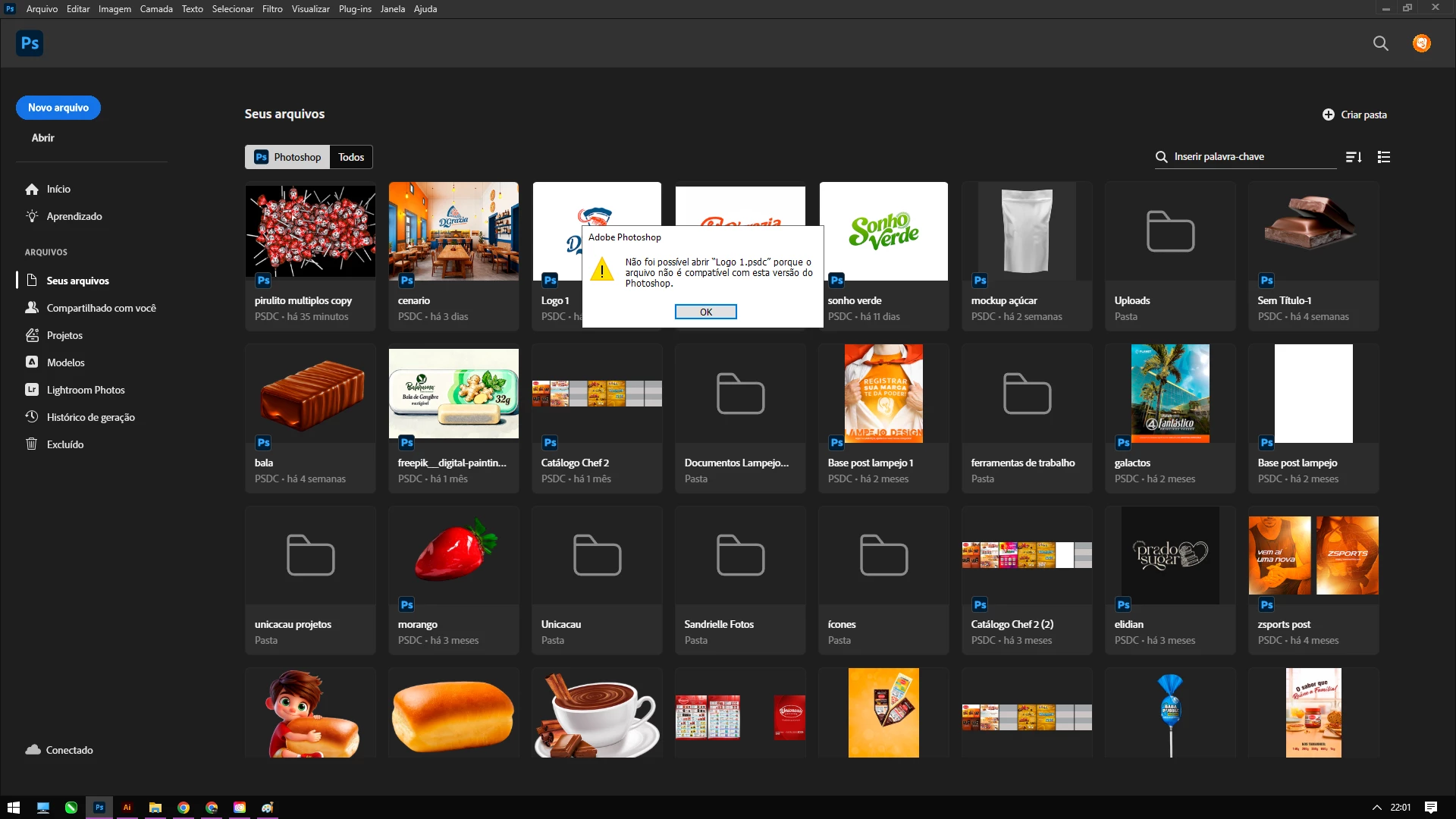
Task: Open the orange user profile avatar
Action: 1421,43
